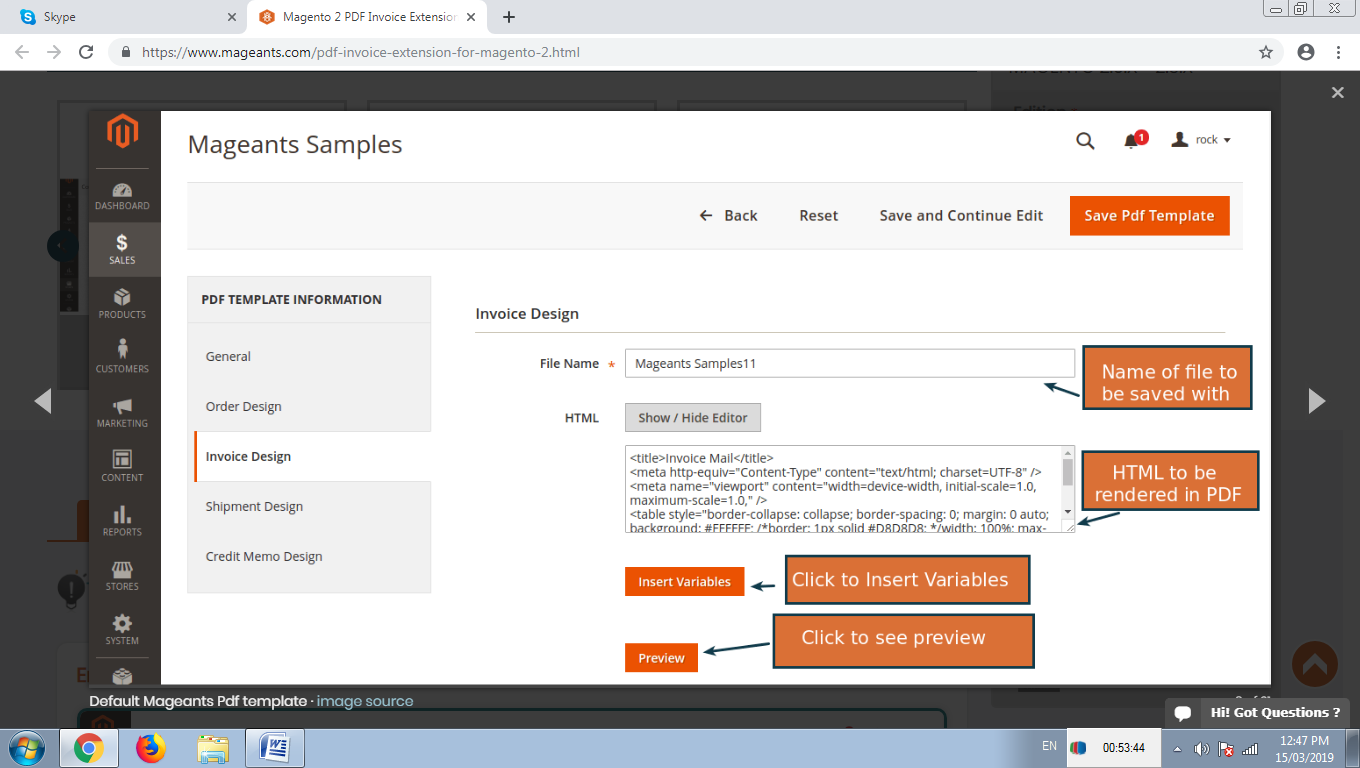Open a new browser tab
This screenshot has height=768, width=1360.
coord(509,17)
